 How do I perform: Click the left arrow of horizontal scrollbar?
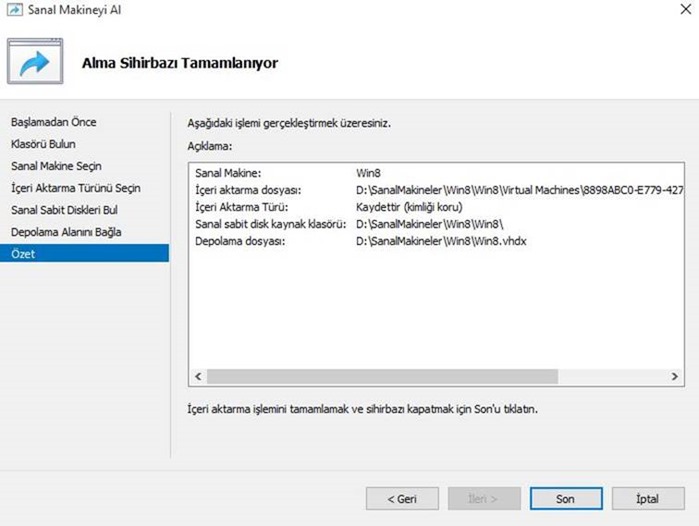coord(198,377)
